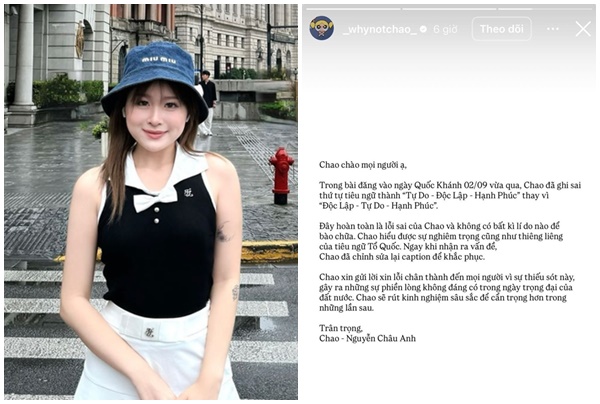This screenshot has width=600, height=404.
Task: Click the paragraph starting Đây hoàn toàn
Action: (x=441, y=241)
